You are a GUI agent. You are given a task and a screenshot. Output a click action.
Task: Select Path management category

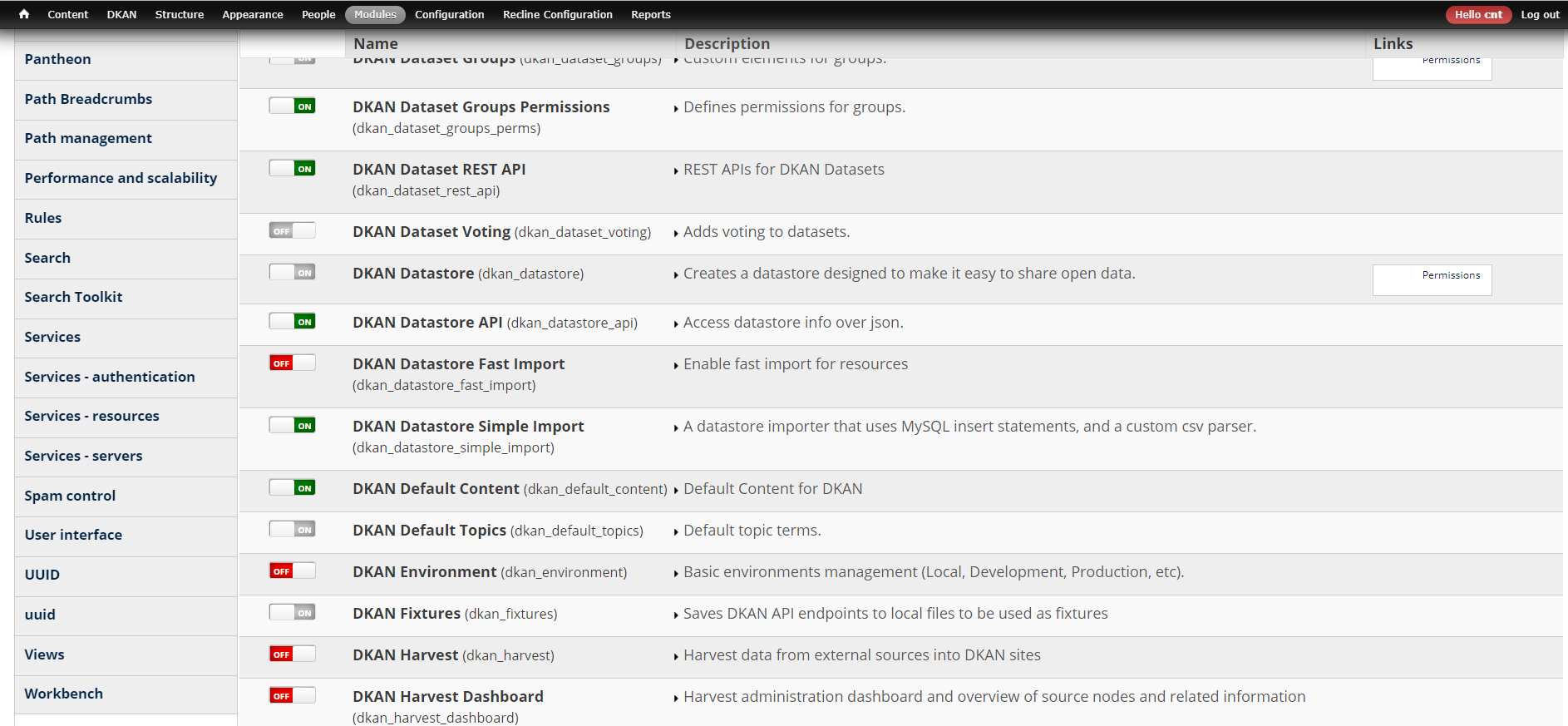(x=126, y=139)
